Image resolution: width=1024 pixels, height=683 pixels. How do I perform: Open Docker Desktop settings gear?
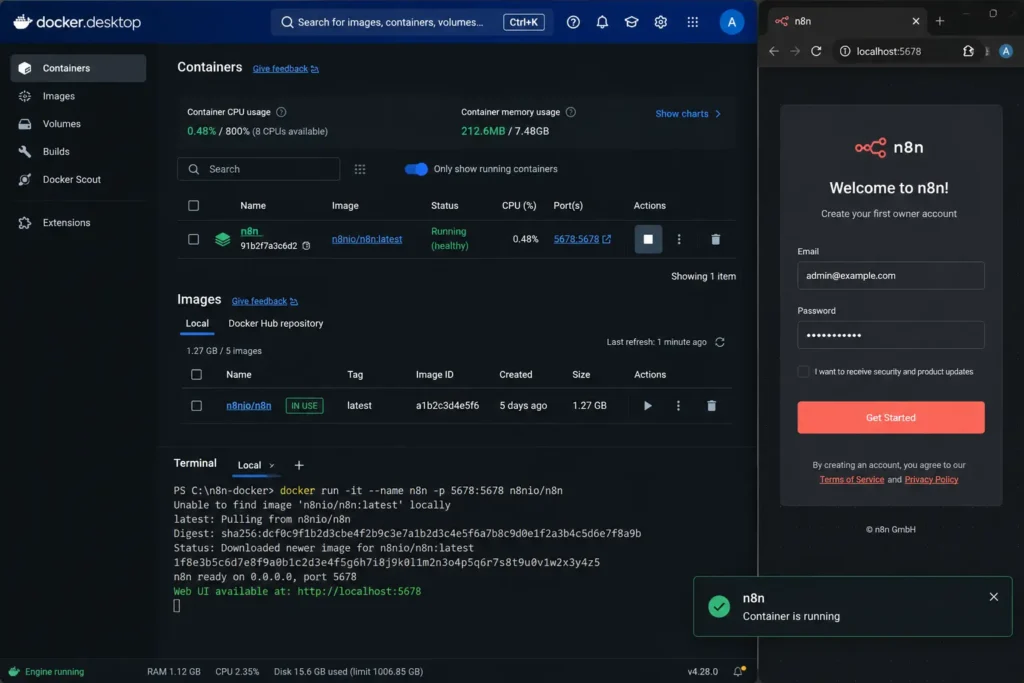(x=660, y=22)
